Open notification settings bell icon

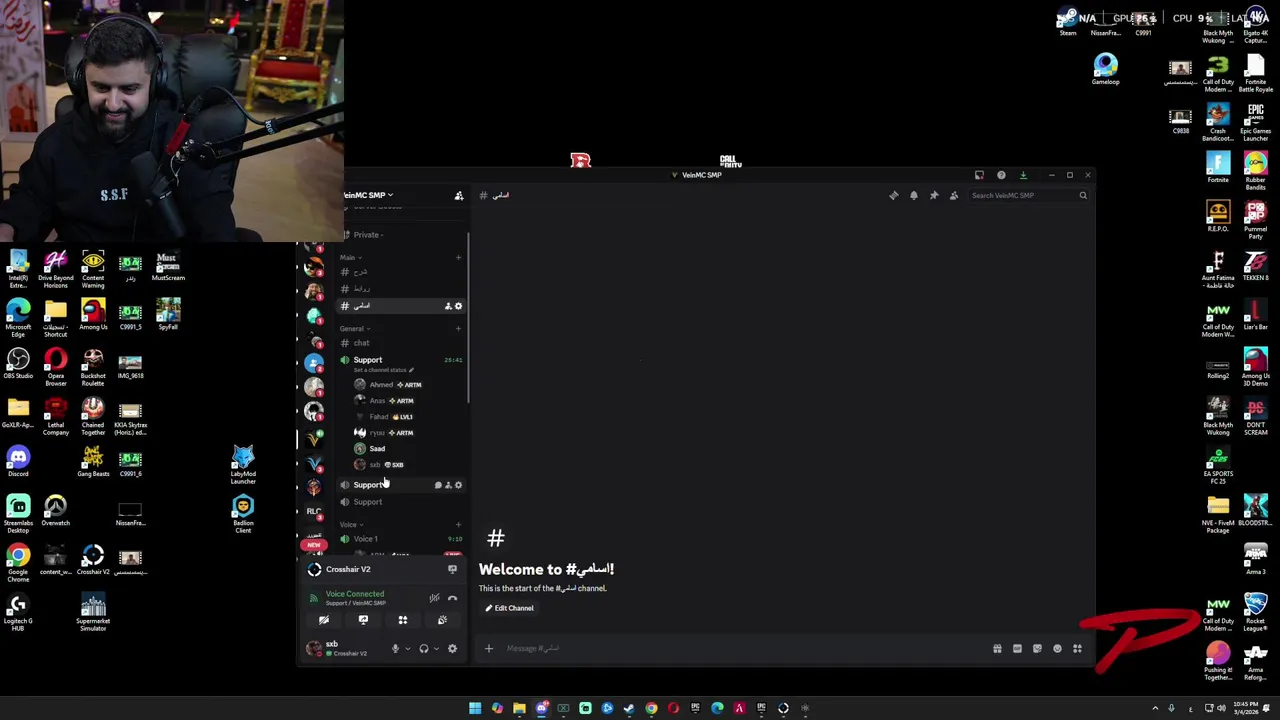[x=914, y=196]
